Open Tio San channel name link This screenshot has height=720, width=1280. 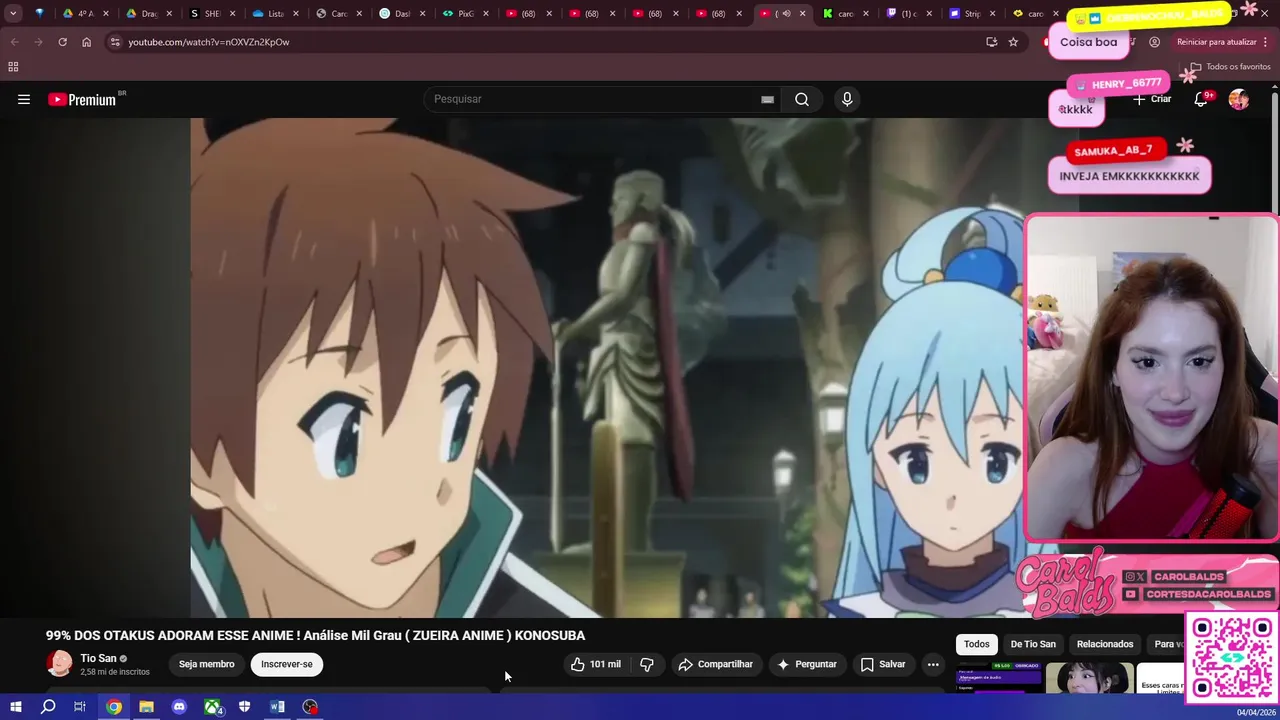(98, 658)
